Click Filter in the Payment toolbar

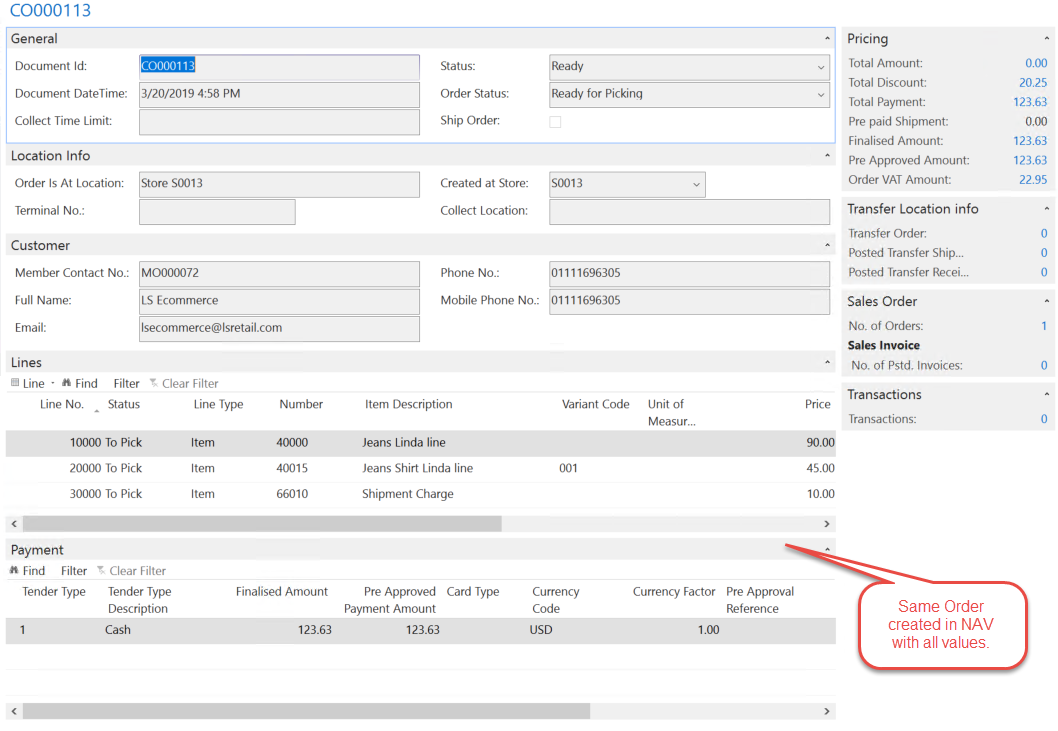[x=74, y=571]
